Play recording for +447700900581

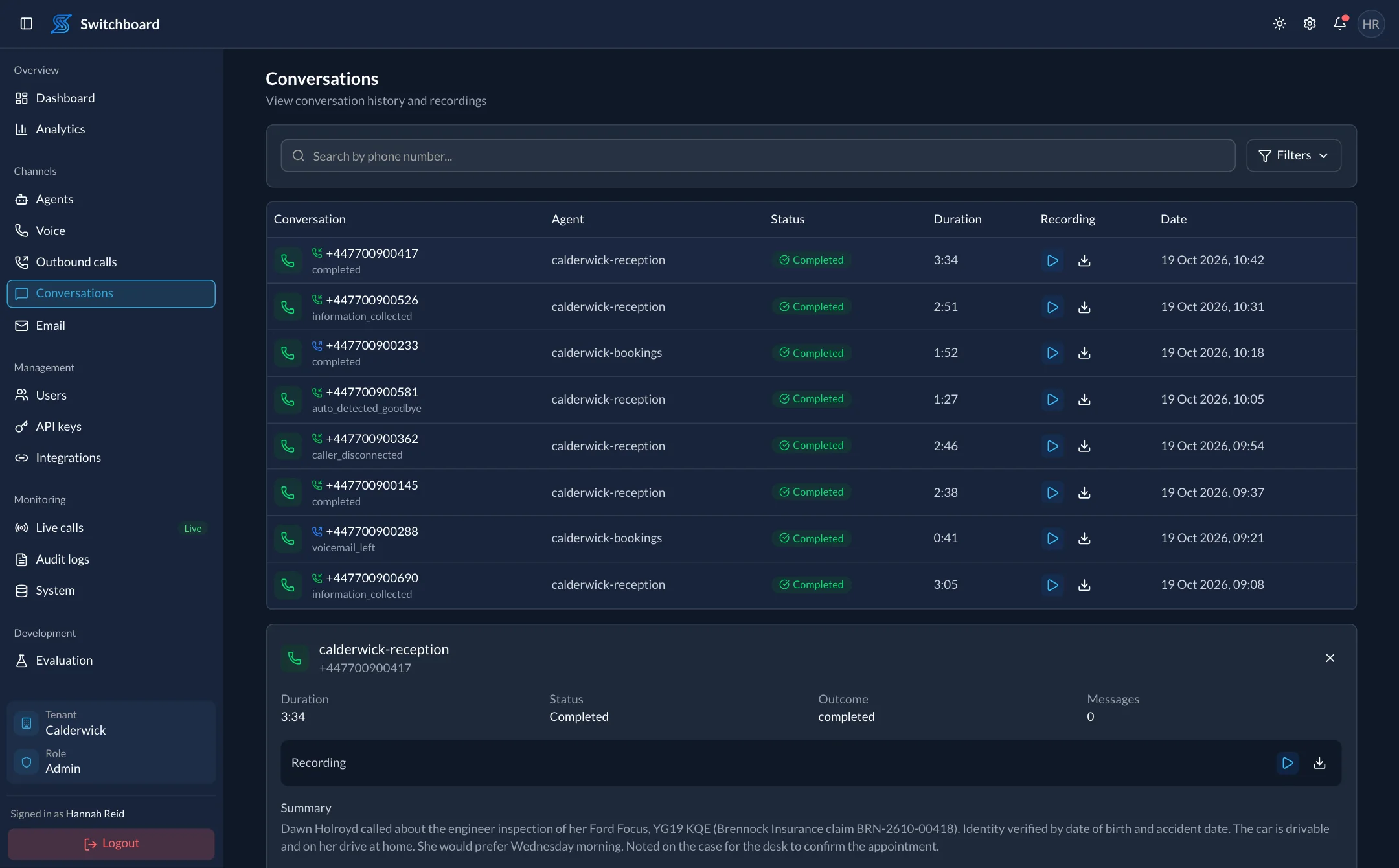click(x=1052, y=400)
